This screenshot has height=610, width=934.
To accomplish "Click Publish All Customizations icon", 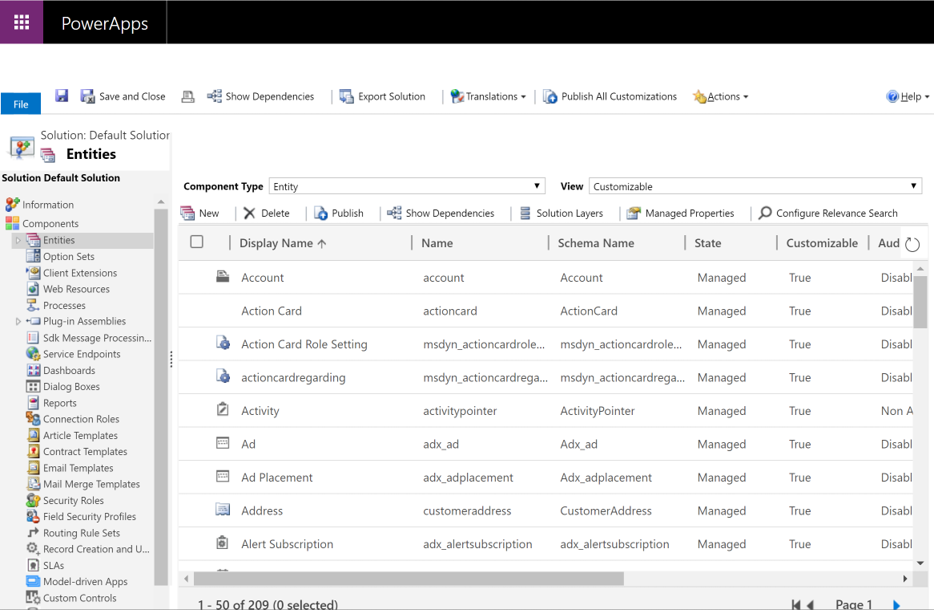I will [x=550, y=97].
